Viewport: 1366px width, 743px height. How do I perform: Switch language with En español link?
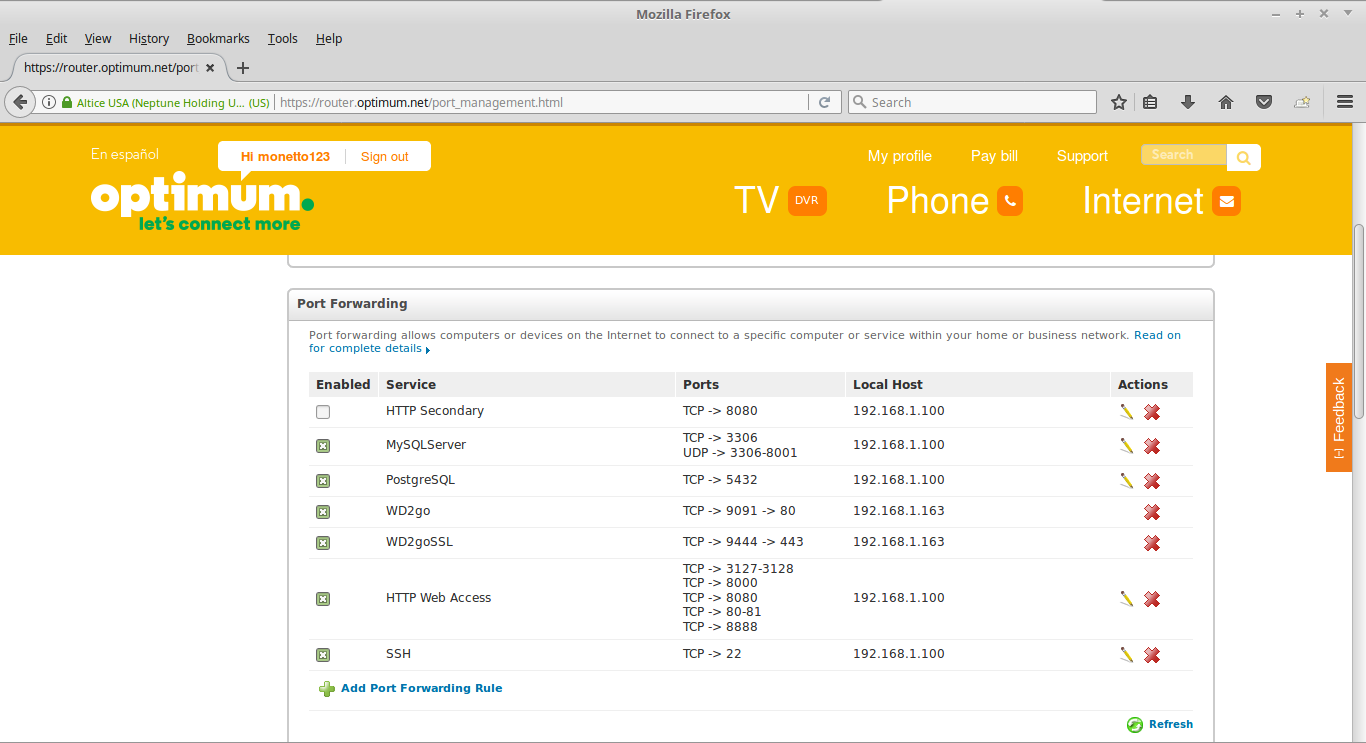pyautogui.click(x=125, y=154)
